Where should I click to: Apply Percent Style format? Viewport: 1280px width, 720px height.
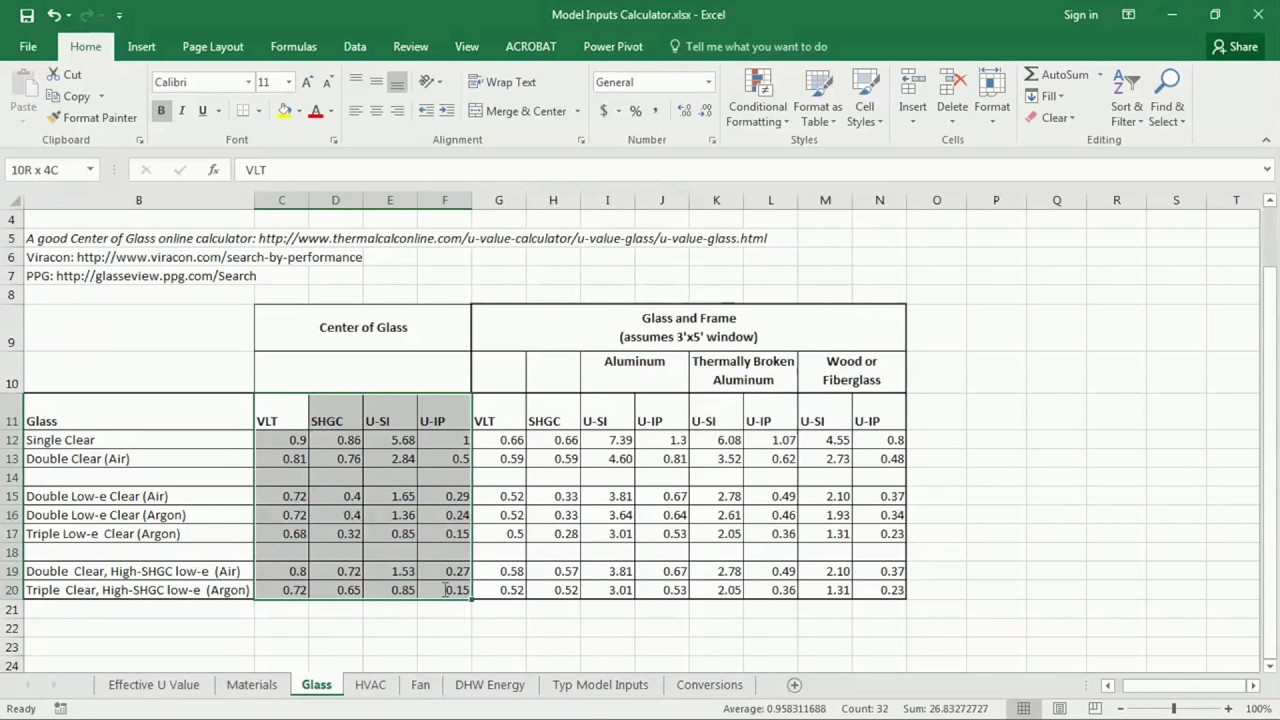click(635, 111)
